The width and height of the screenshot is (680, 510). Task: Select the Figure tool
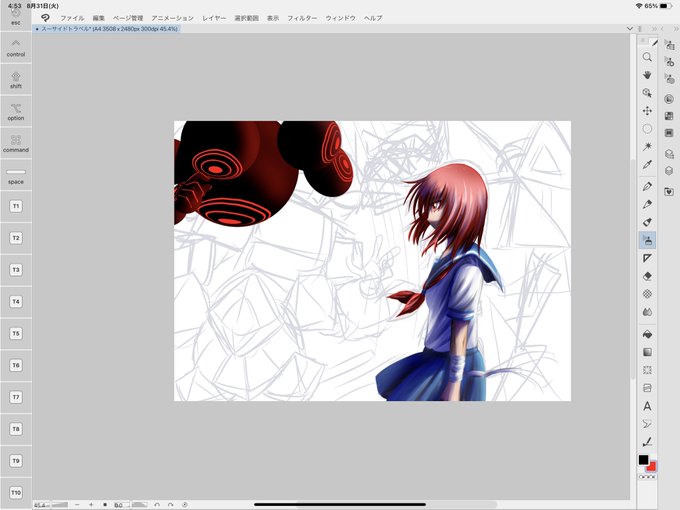(x=647, y=370)
